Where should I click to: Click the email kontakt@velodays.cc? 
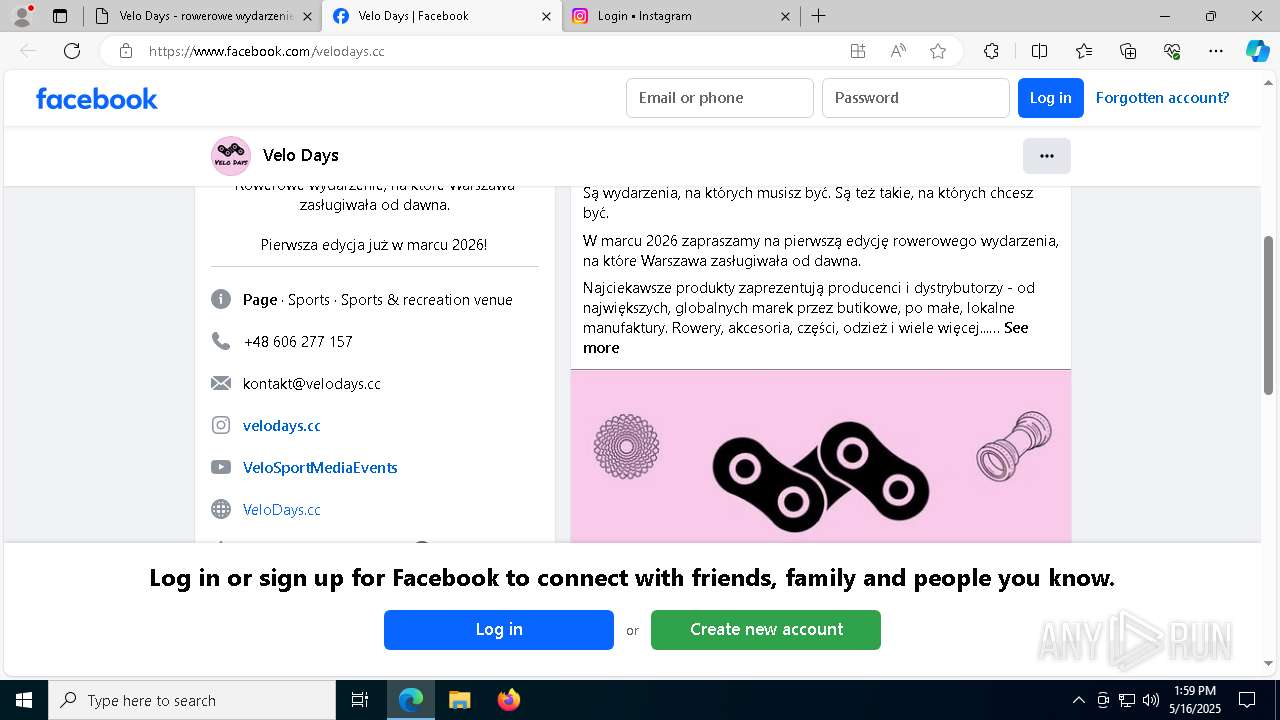[312, 383]
